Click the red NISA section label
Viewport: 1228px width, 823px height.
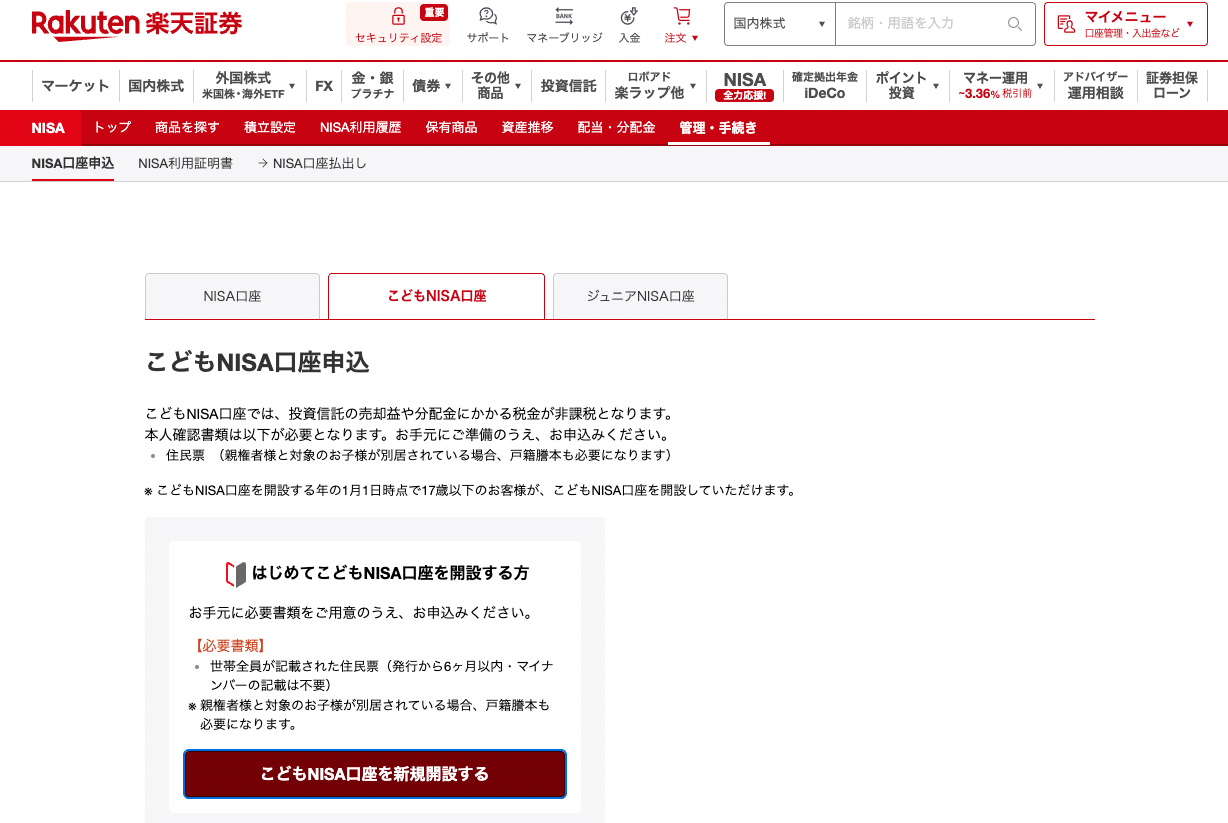pyautogui.click(x=48, y=128)
